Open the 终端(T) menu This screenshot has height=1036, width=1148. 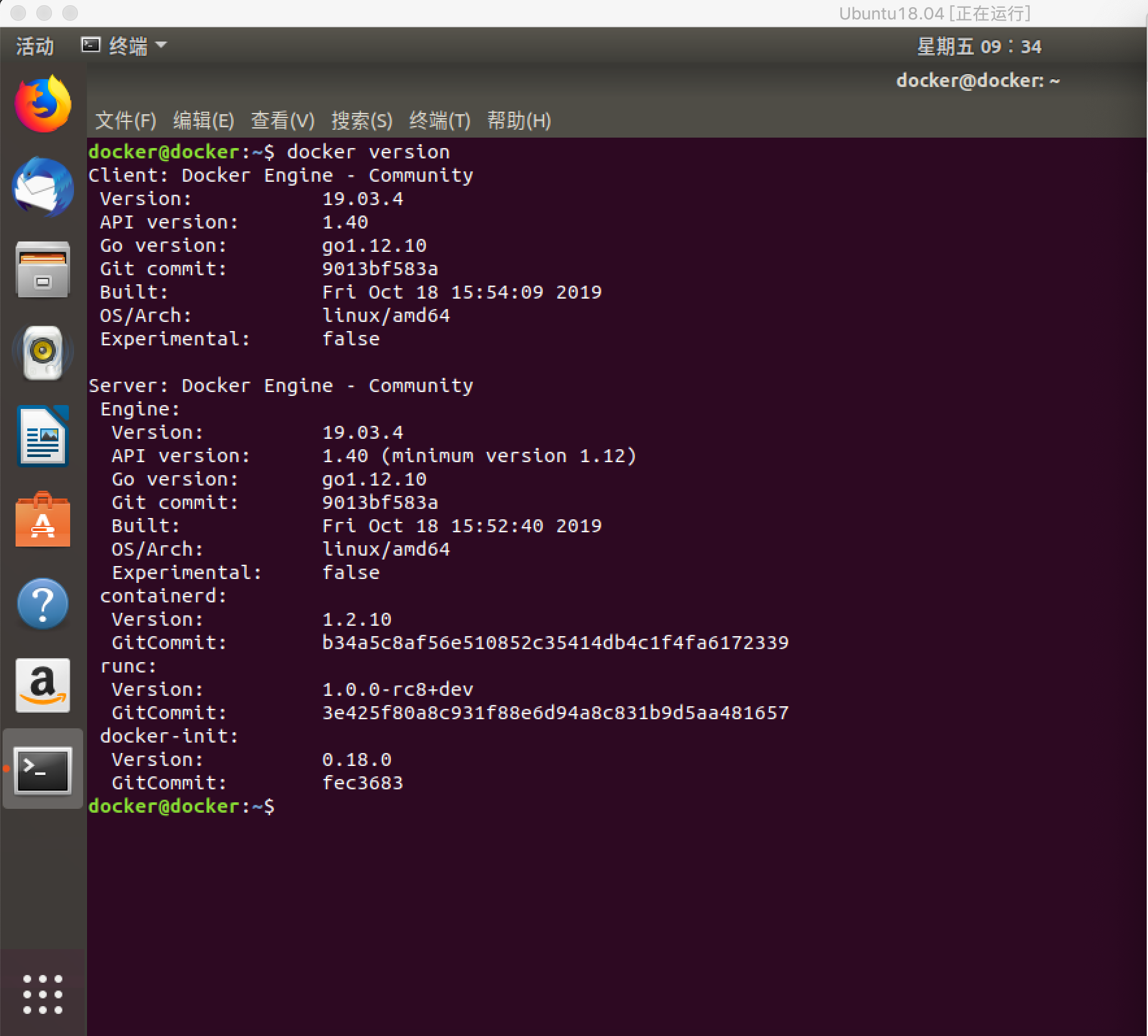click(x=440, y=121)
